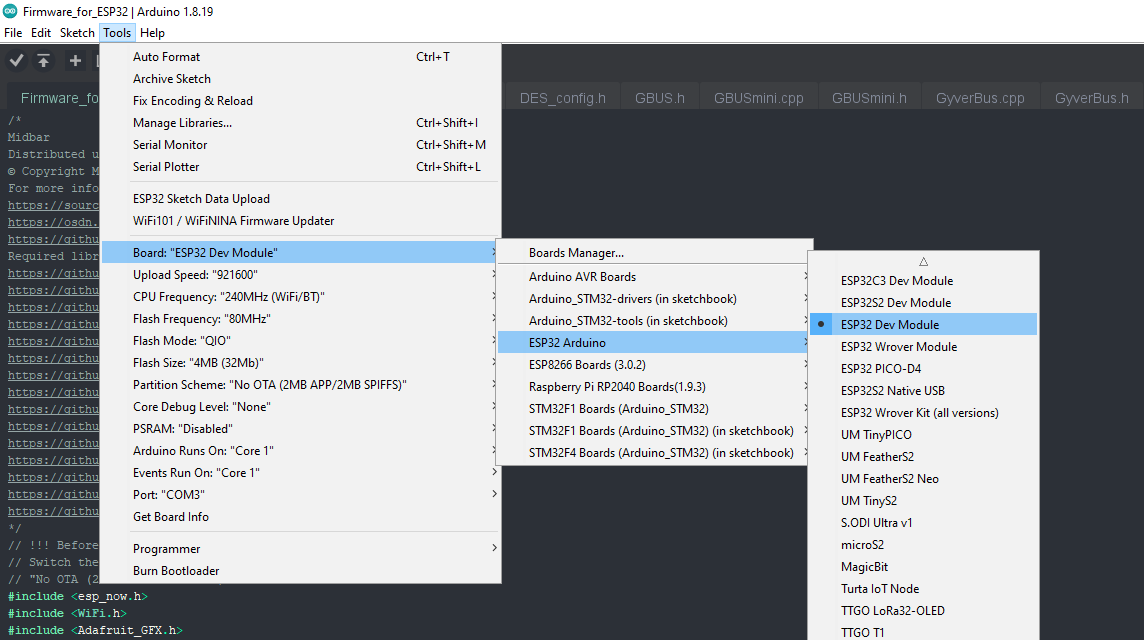This screenshot has width=1144, height=640.
Task: Expand the Upload Speed "921600" submenu
Action: point(301,274)
